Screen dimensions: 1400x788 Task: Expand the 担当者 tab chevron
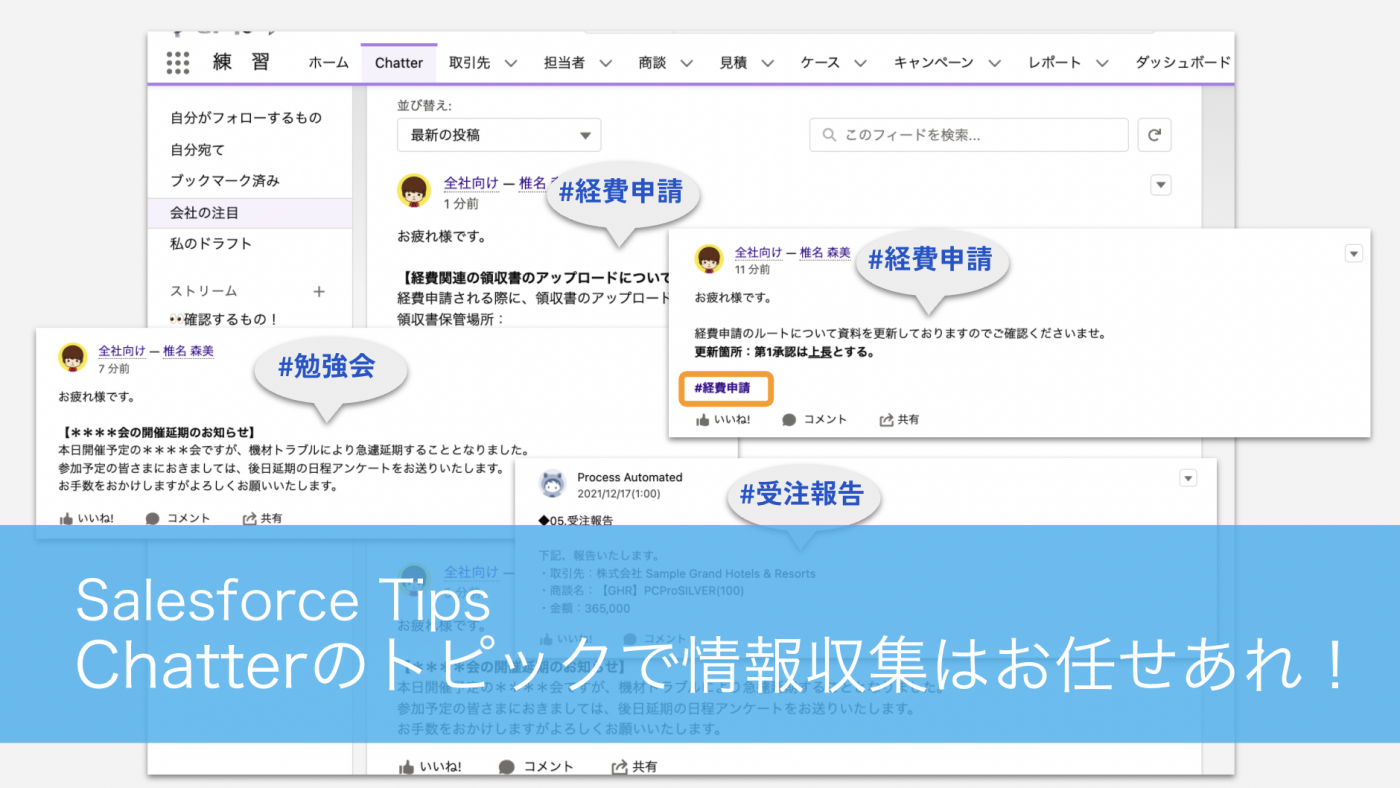pyautogui.click(x=605, y=63)
